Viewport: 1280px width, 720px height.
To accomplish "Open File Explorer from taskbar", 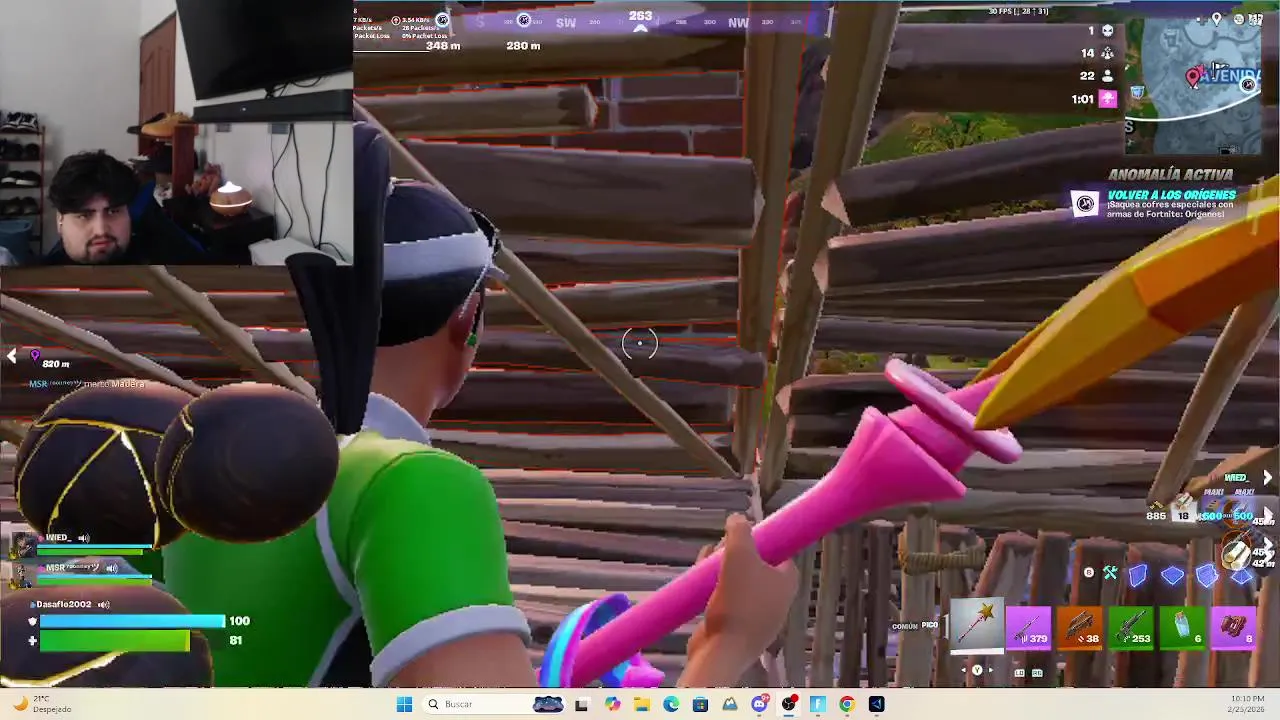I will point(641,704).
